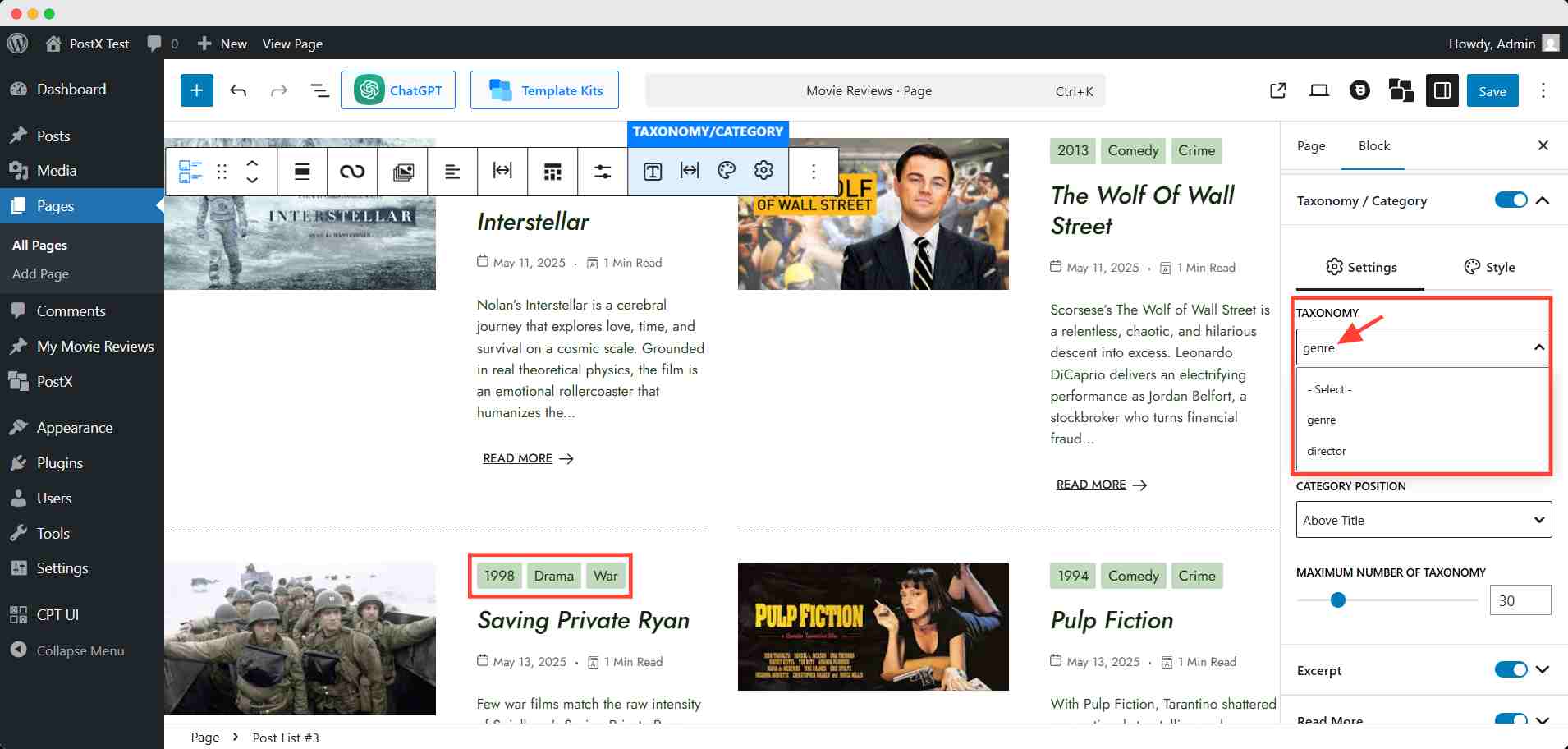
Task: Undo the last change
Action: click(x=238, y=90)
